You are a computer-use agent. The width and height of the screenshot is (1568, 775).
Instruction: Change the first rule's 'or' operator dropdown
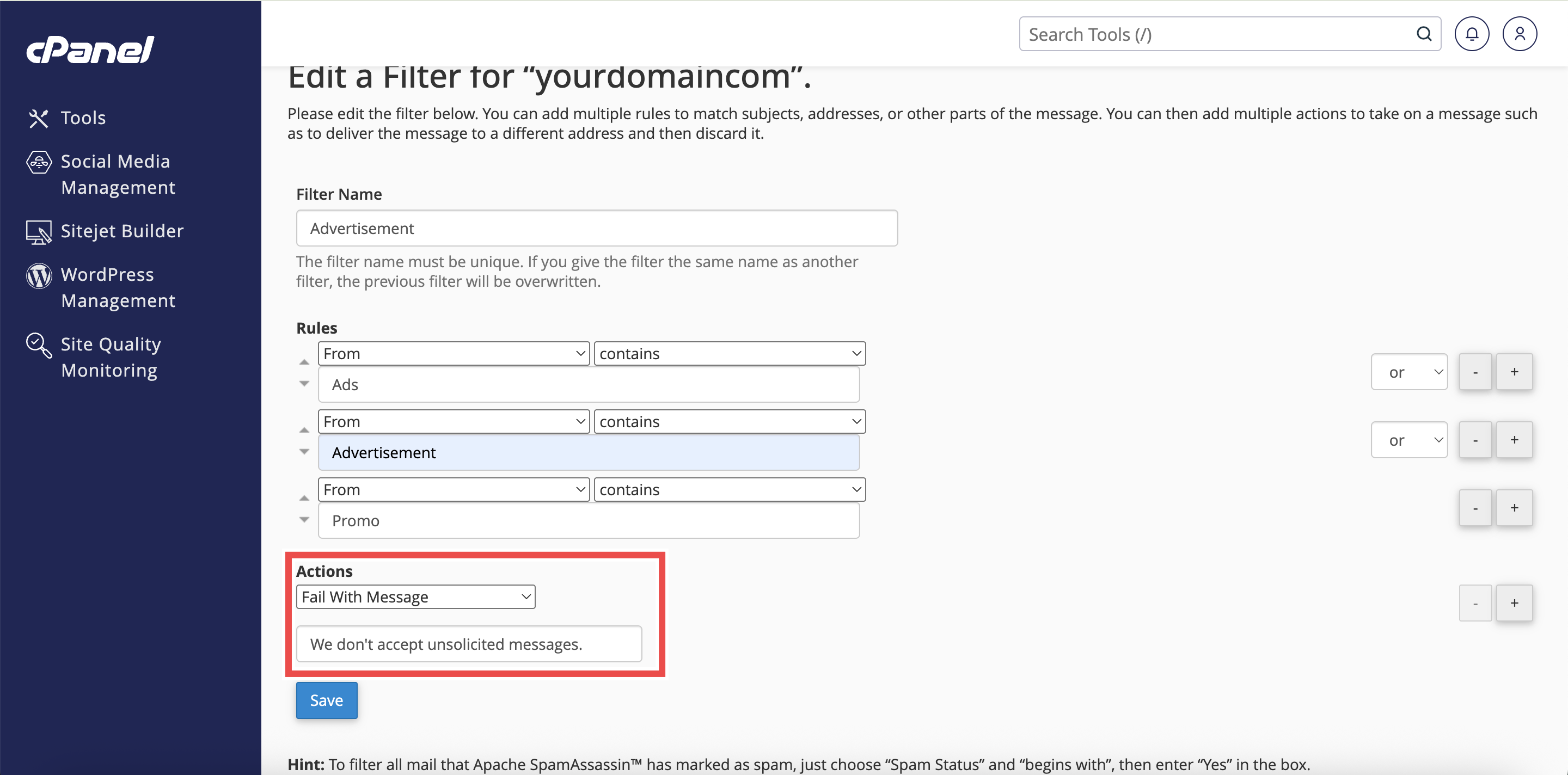point(1408,372)
